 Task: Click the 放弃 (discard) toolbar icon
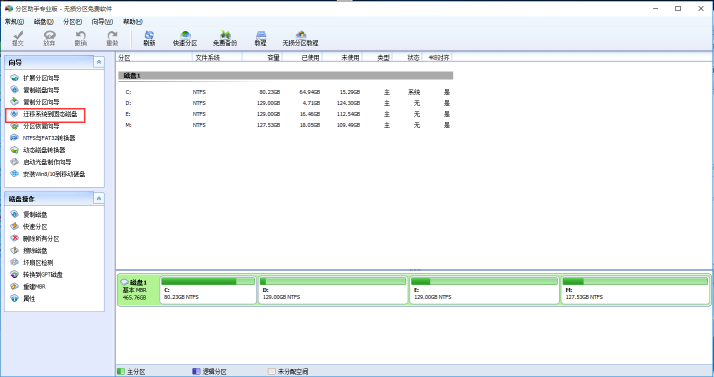tap(49, 38)
